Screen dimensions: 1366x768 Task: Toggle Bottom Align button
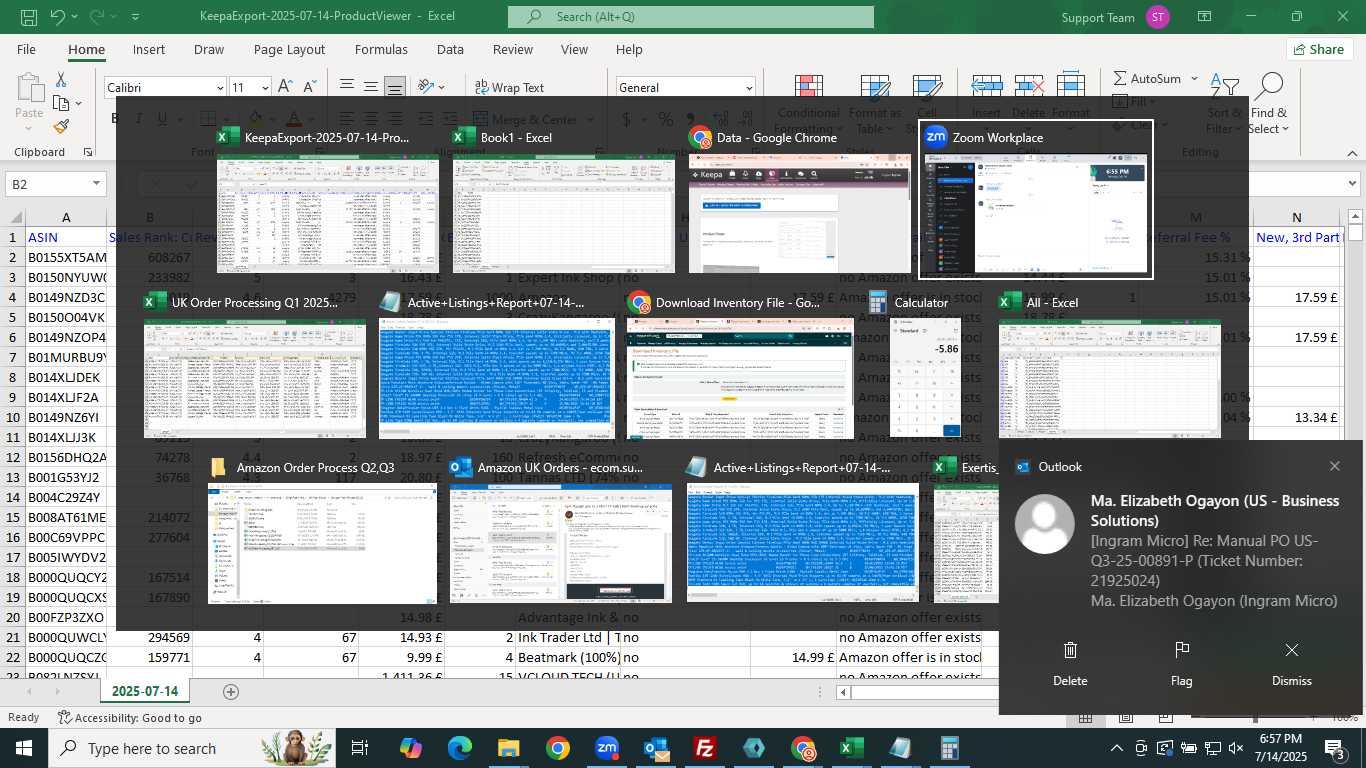tap(395, 87)
